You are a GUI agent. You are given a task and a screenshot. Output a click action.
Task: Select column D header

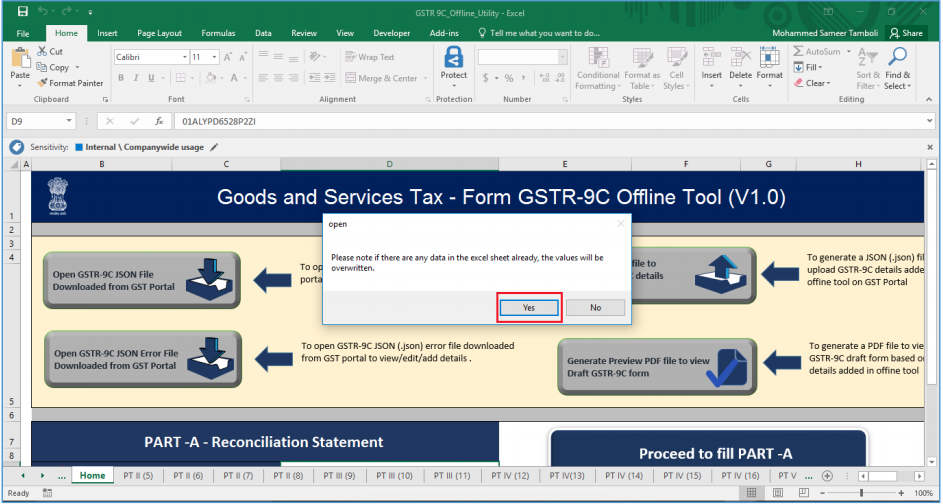point(390,164)
